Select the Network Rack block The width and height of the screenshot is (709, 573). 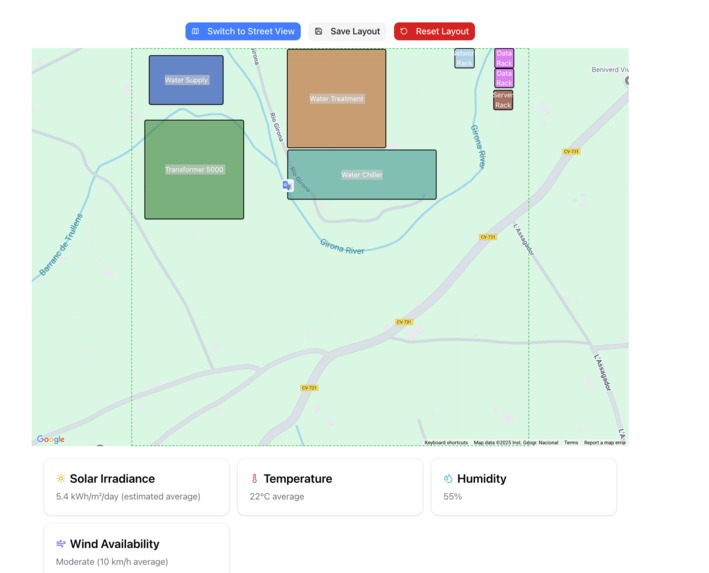coord(464,58)
